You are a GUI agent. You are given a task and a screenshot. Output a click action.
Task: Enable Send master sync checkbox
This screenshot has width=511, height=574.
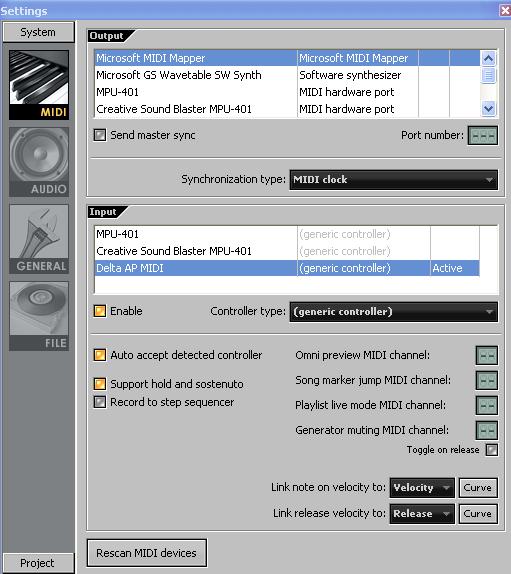point(100,135)
